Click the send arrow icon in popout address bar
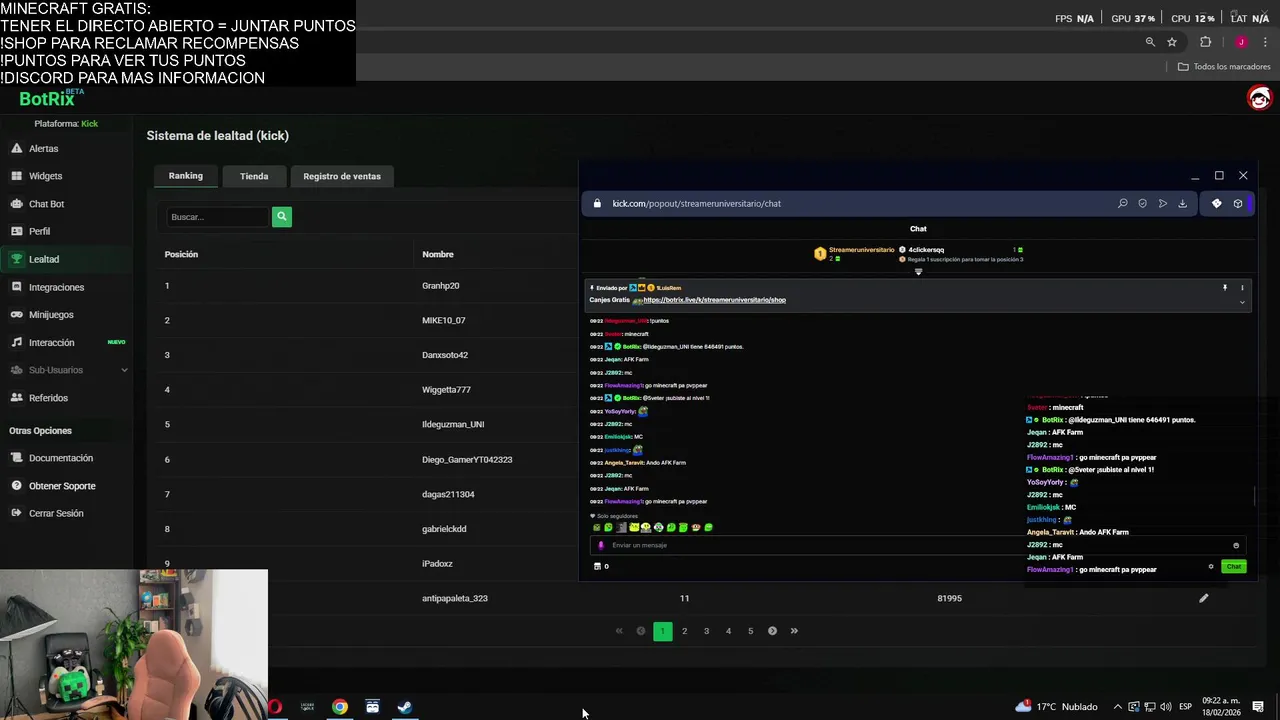The image size is (1280, 720). (1162, 204)
